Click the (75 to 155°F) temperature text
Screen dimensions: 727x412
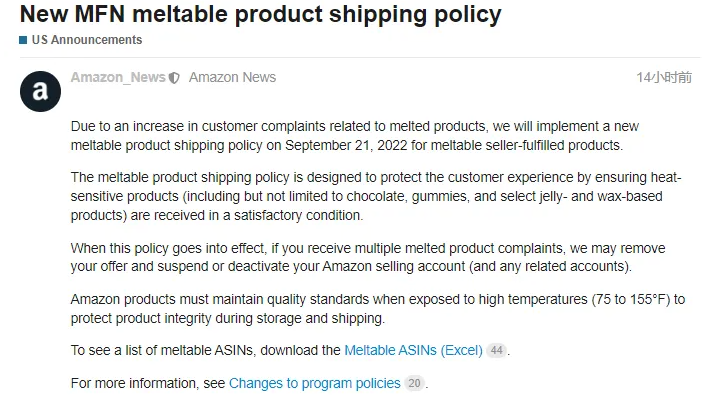[x=631, y=299]
